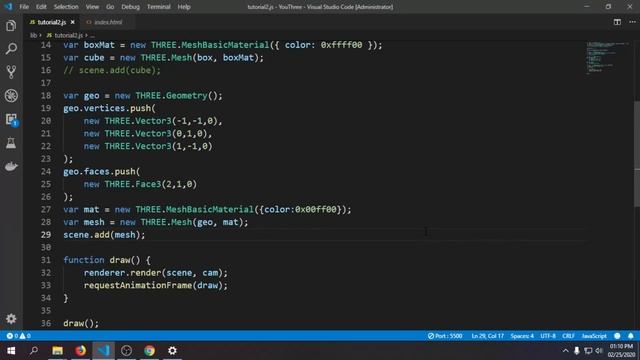Open the Windows Start menu

click(11, 351)
